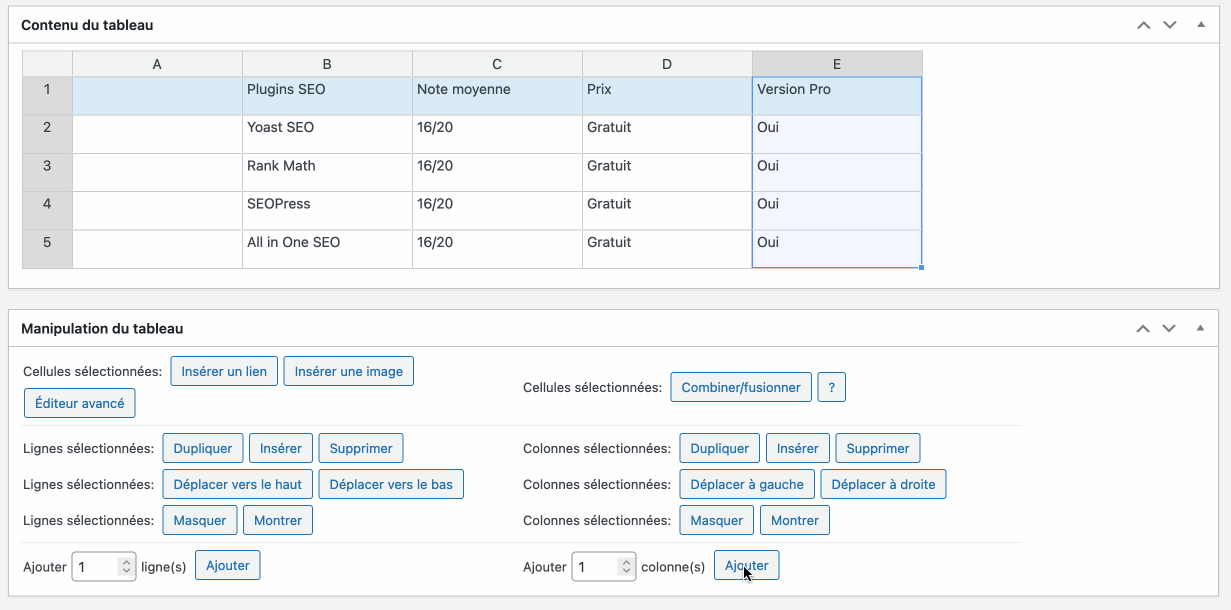Click Ajouter next to colonne(s)
This screenshot has height=610, width=1231.
747,565
